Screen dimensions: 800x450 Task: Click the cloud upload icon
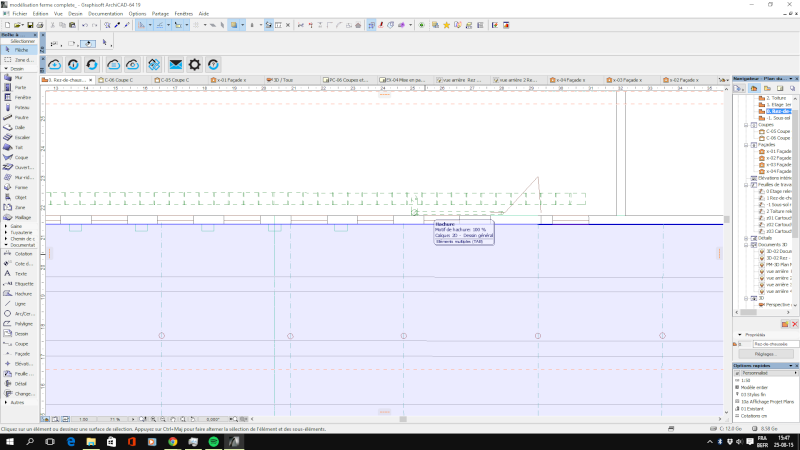click(55, 65)
